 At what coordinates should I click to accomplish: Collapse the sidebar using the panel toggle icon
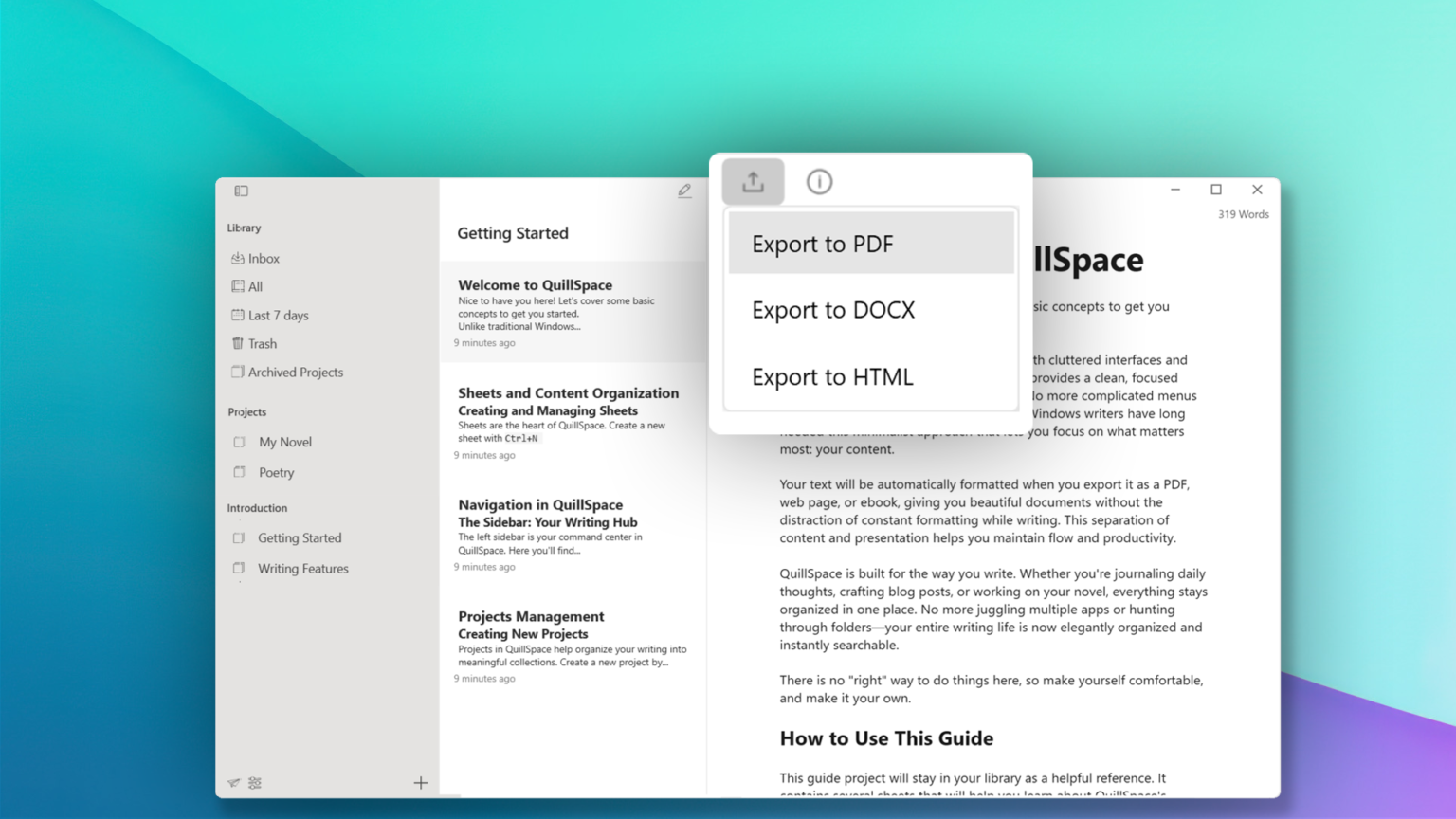coord(241,191)
